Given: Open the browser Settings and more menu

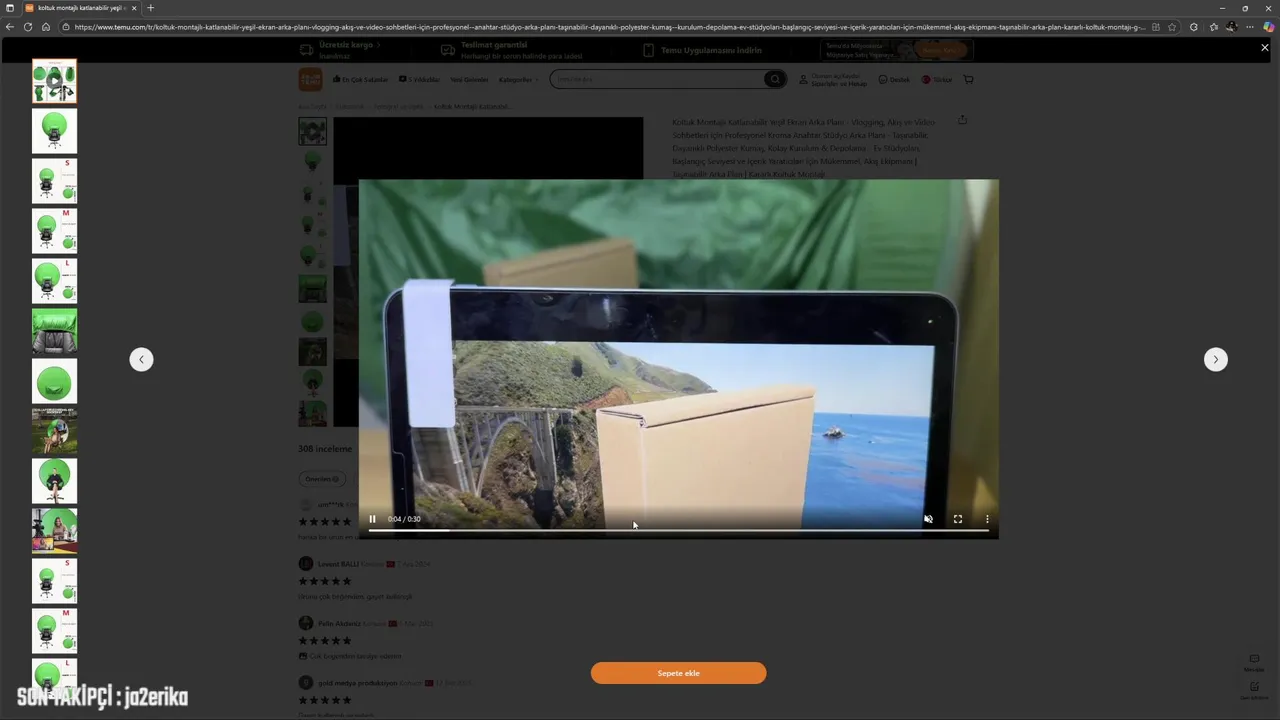Looking at the screenshot, I should tap(1249, 27).
